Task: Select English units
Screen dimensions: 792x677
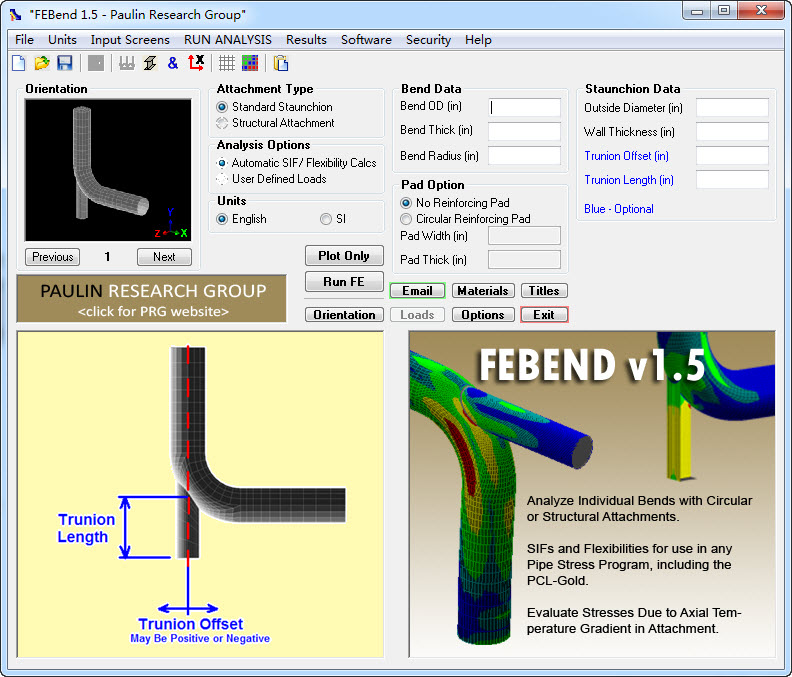Action: (241, 219)
